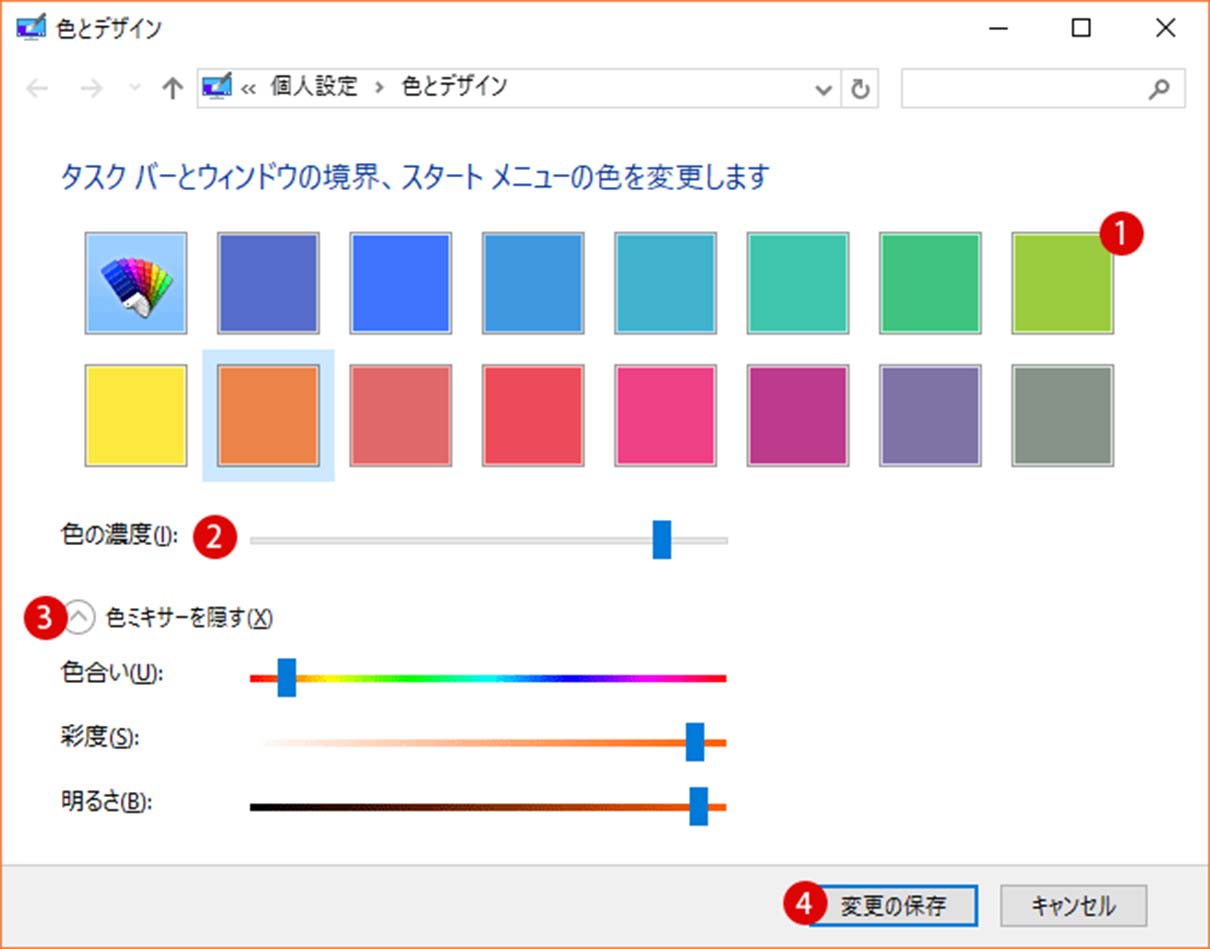Screen dimensions: 1210x949
Task: Pick the turquoise green swatch
Action: 798,283
